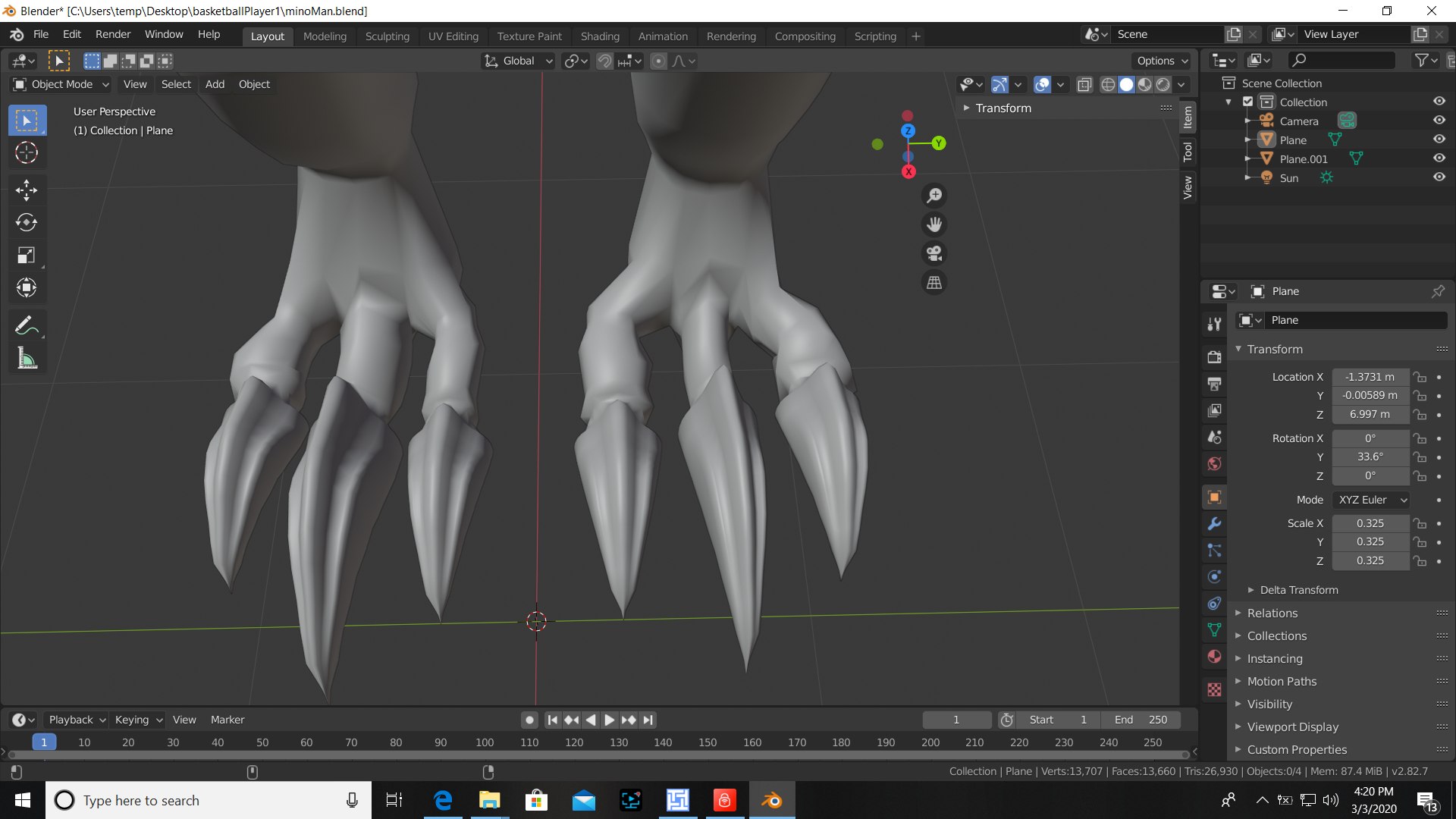Image resolution: width=1456 pixels, height=819 pixels.
Task: Click frame 100 on the timeline
Action: [x=485, y=742]
